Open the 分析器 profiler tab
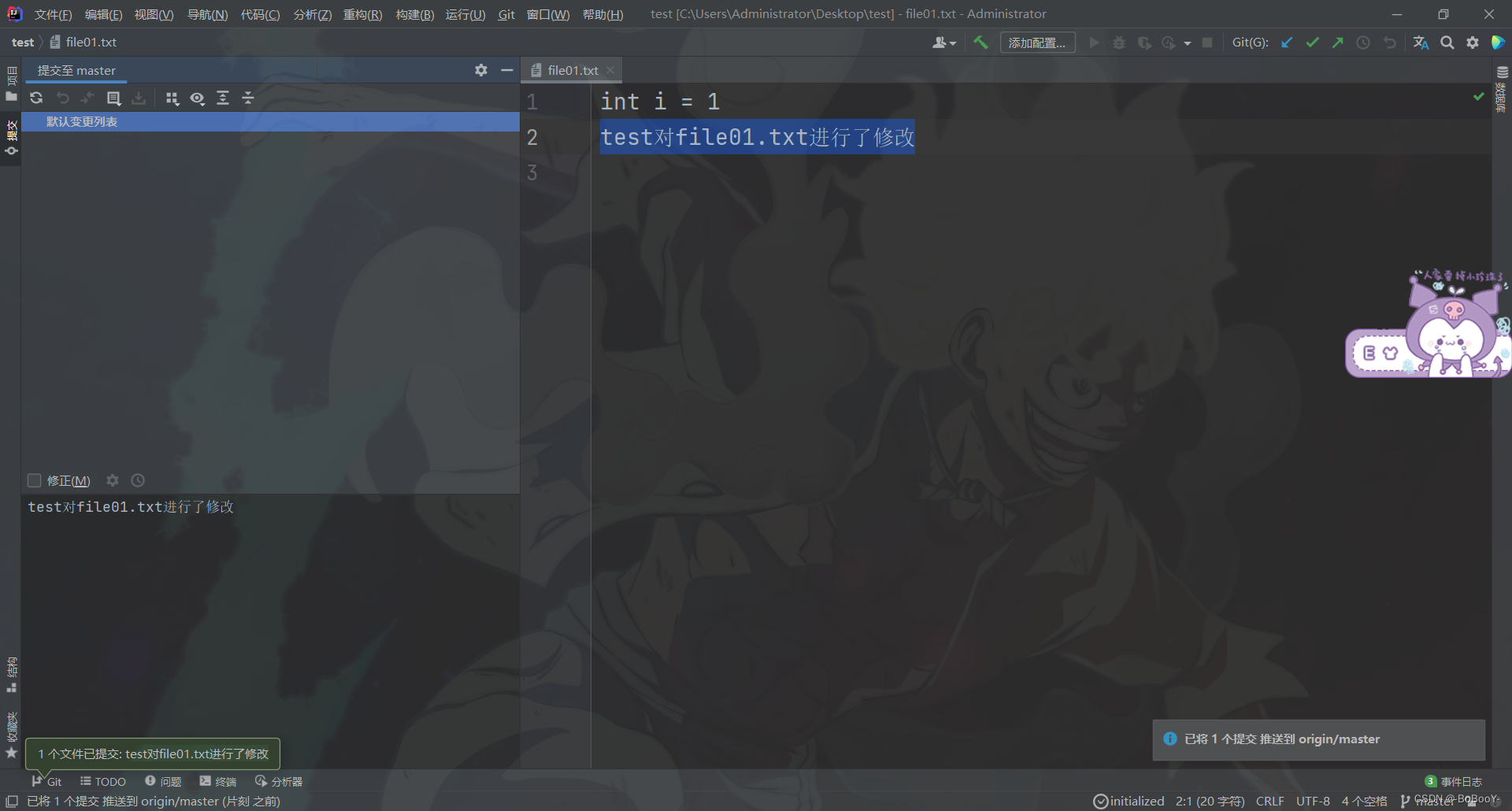1512x811 pixels. [x=279, y=781]
